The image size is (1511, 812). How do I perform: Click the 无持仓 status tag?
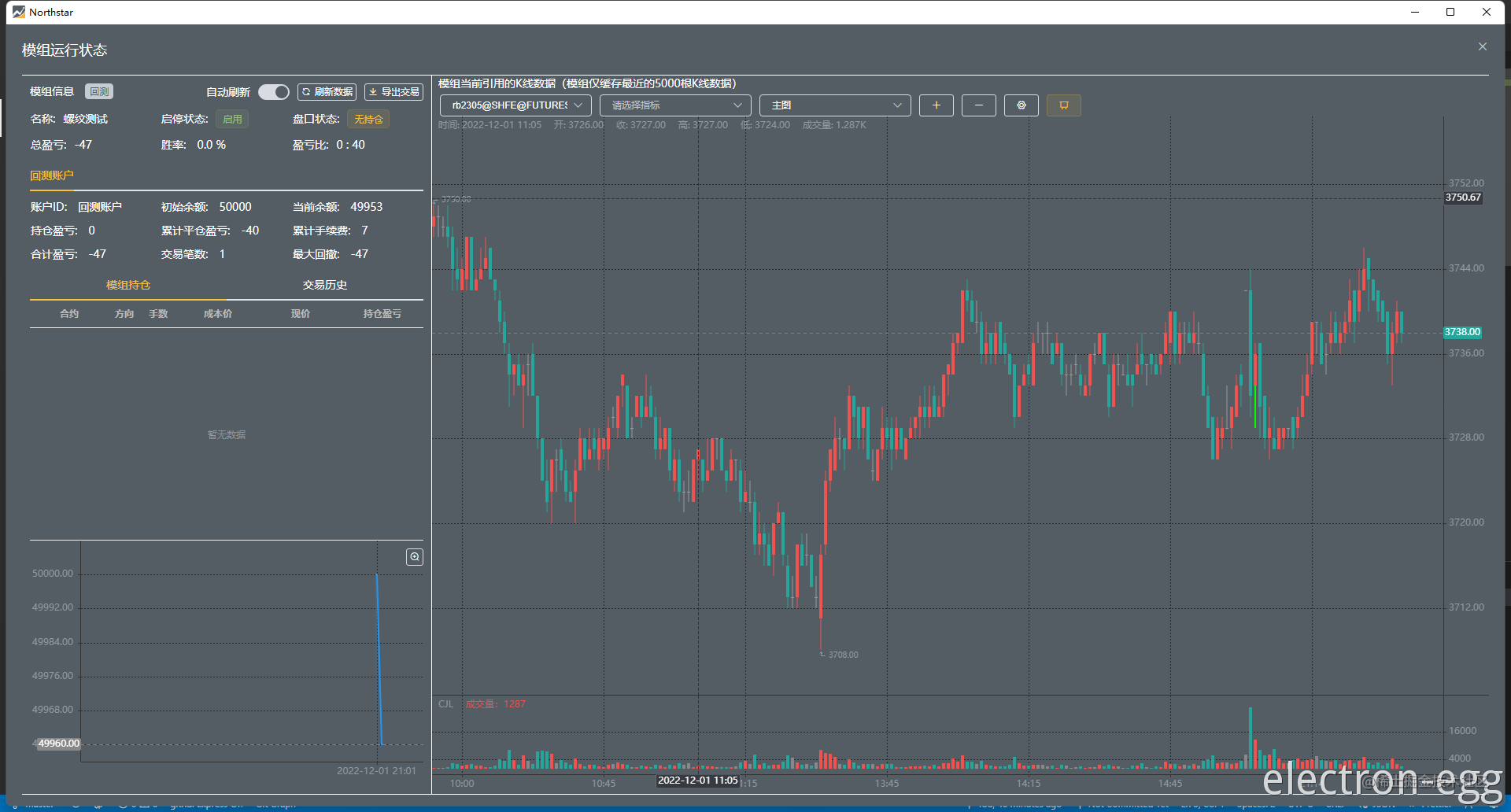(368, 119)
